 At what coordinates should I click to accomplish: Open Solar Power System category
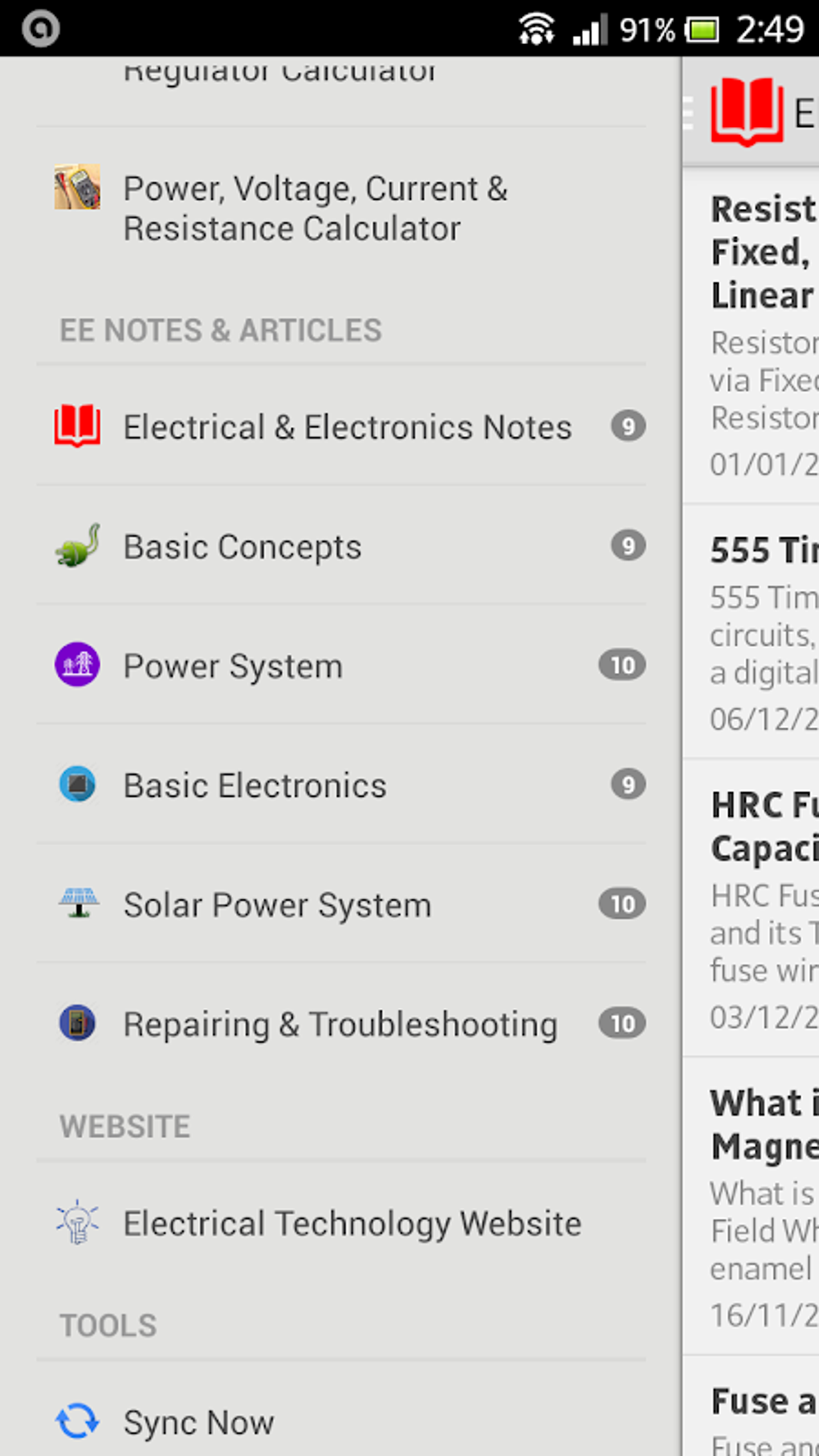277,905
